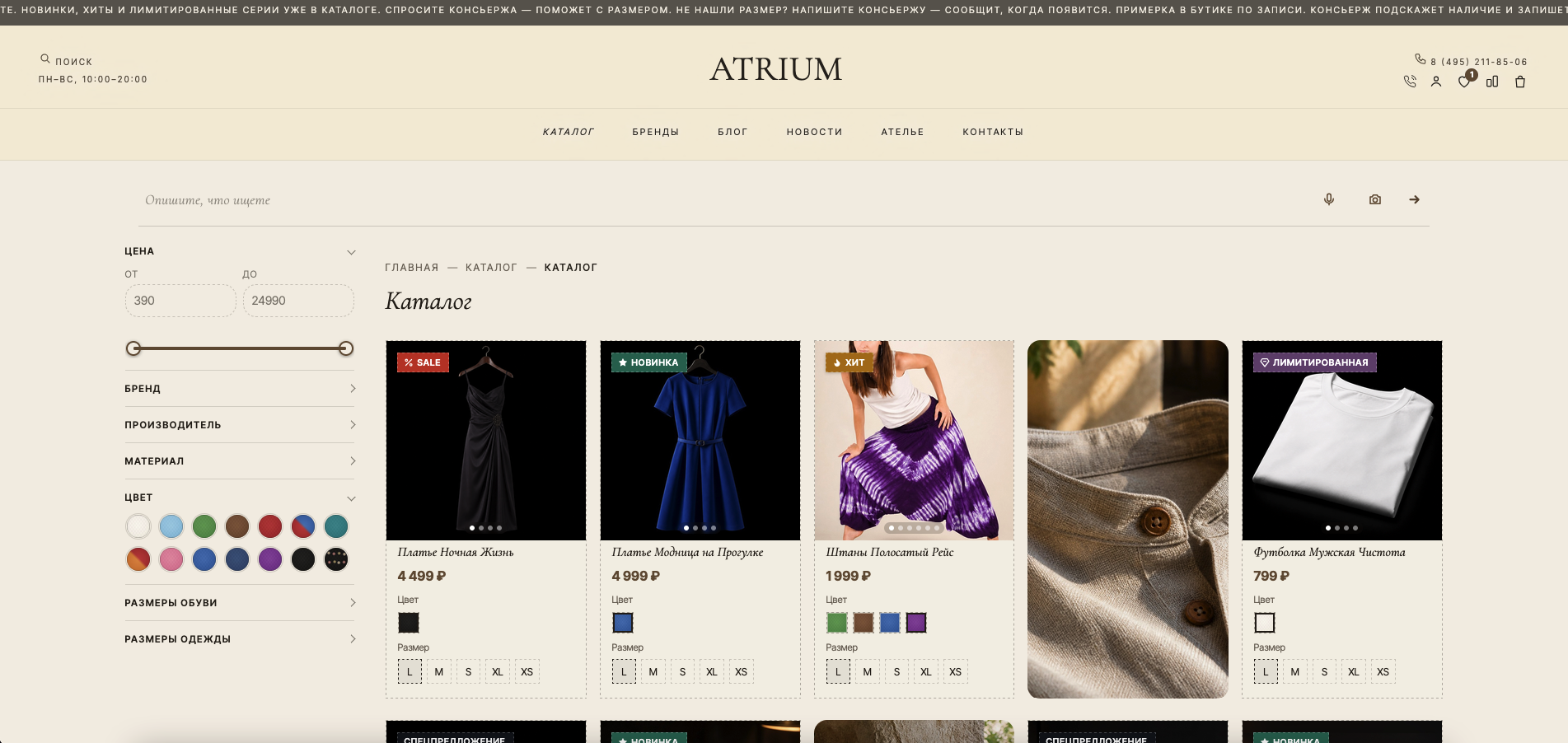
Task: Choose purple color for Штаны Полосатый Рейс
Action: click(916, 623)
